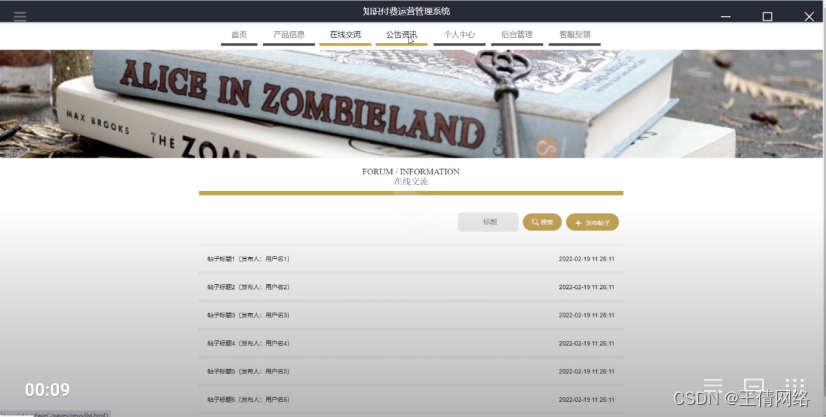Click the 发布帖子 button's text
Image resolution: width=826 pixels, height=417 pixels.
tap(597, 223)
